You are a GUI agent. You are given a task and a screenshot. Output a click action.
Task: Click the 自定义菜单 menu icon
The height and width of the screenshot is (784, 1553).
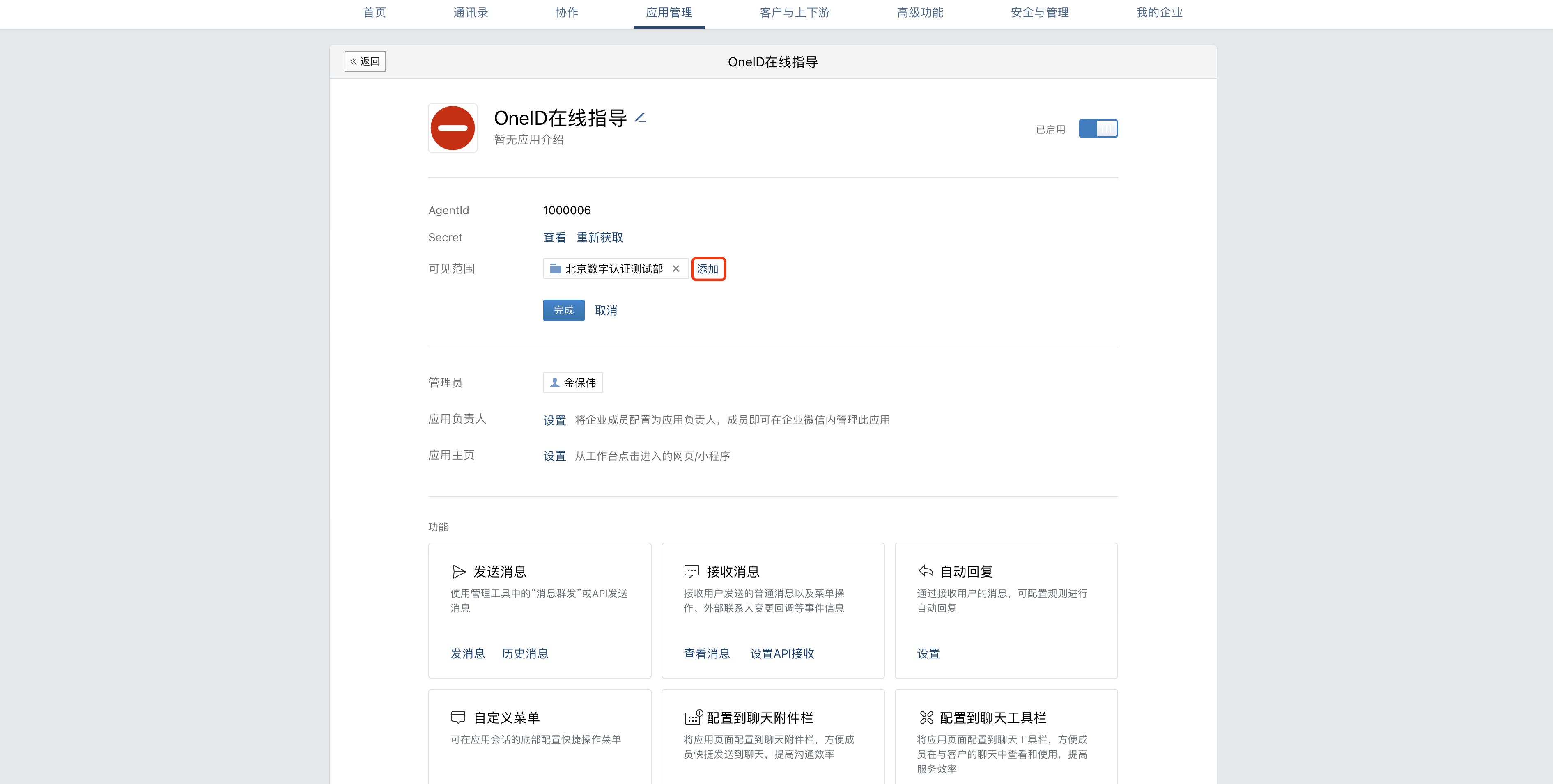click(458, 717)
